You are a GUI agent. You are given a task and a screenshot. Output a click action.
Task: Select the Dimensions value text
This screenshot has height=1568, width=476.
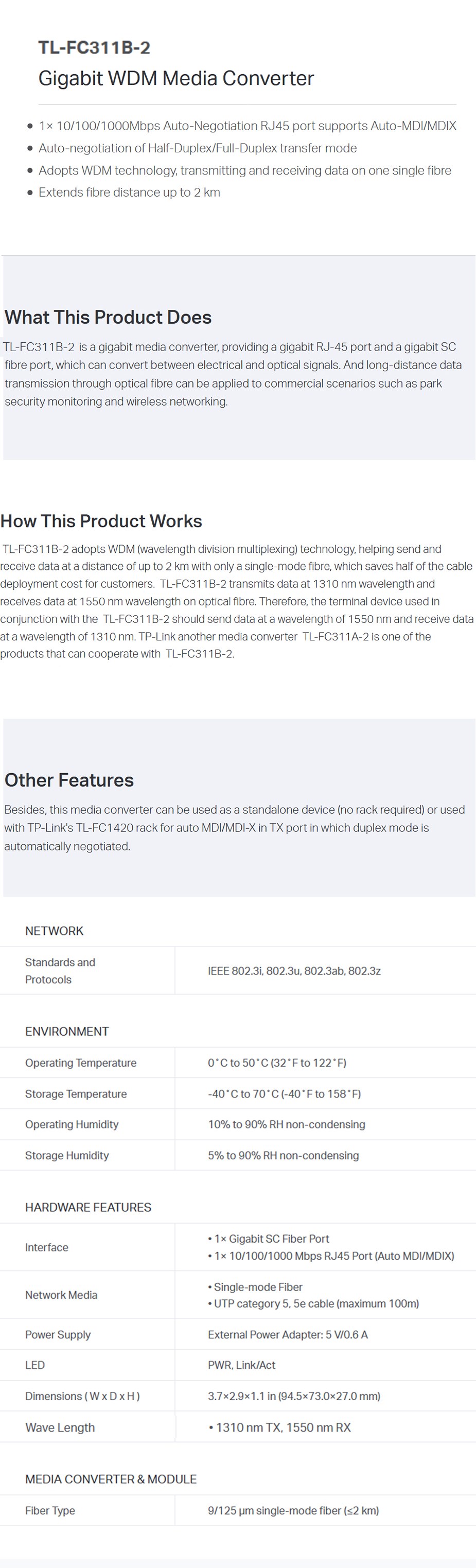tap(294, 1396)
